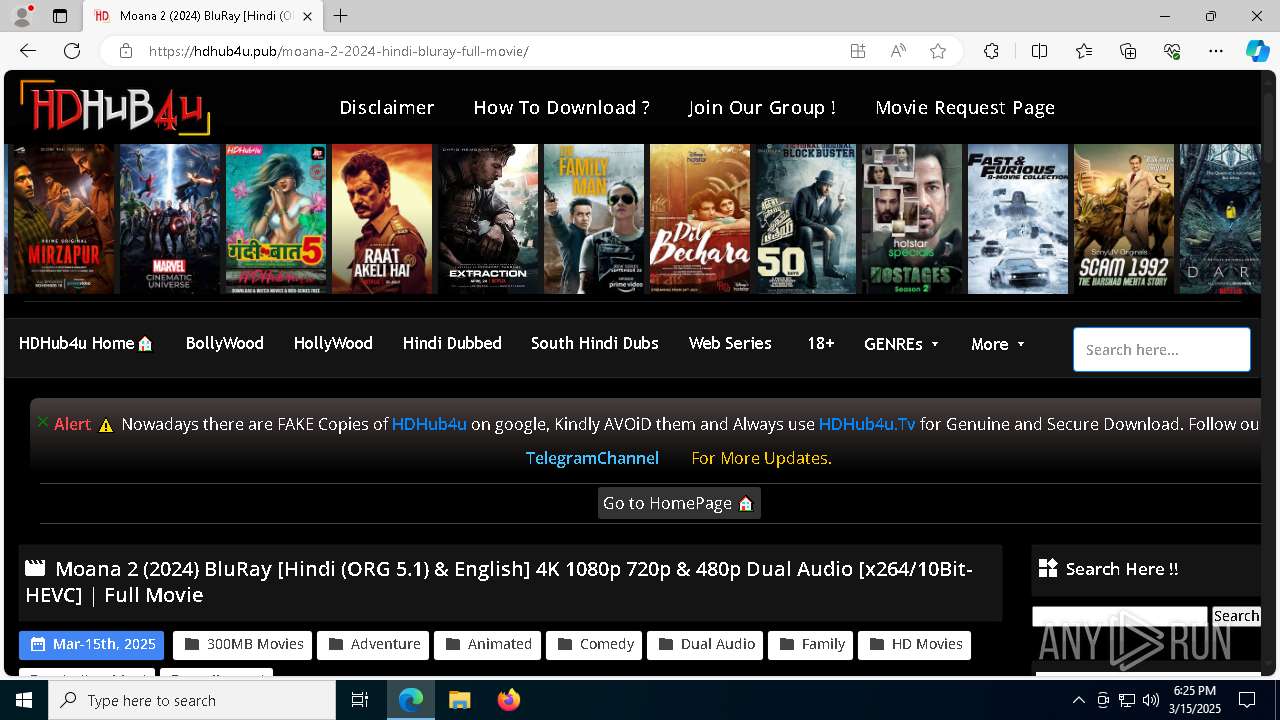Open the Mar-15th, 2025 date tag
This screenshot has width=1280, height=720.
92,644
